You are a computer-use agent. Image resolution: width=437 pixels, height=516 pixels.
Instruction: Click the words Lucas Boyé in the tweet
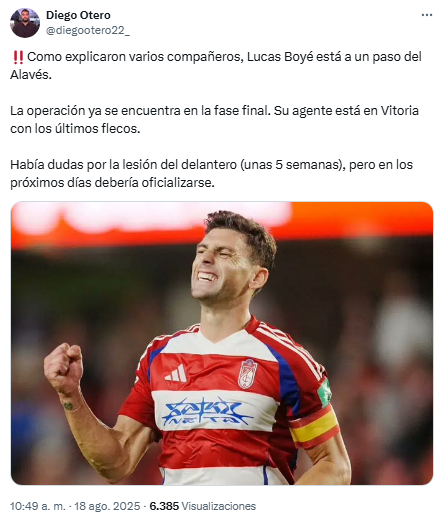280,57
